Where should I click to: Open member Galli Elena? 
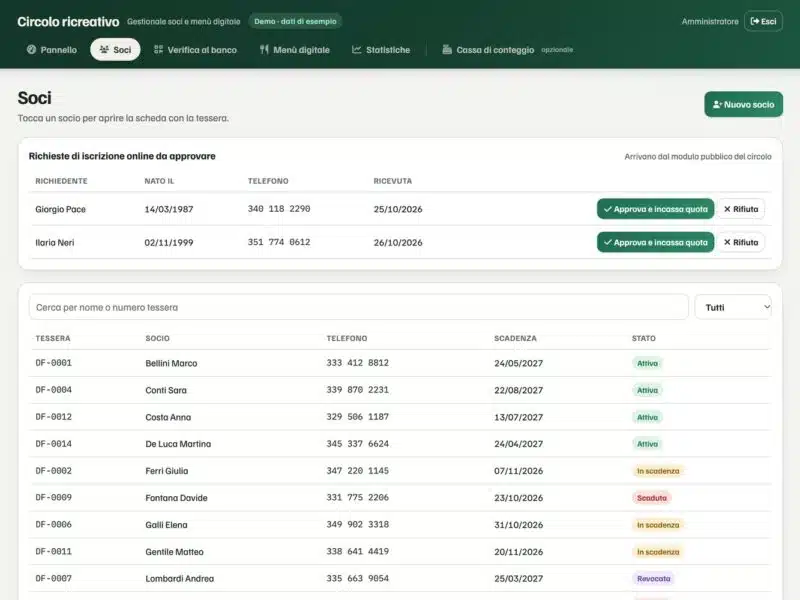tap(400, 524)
